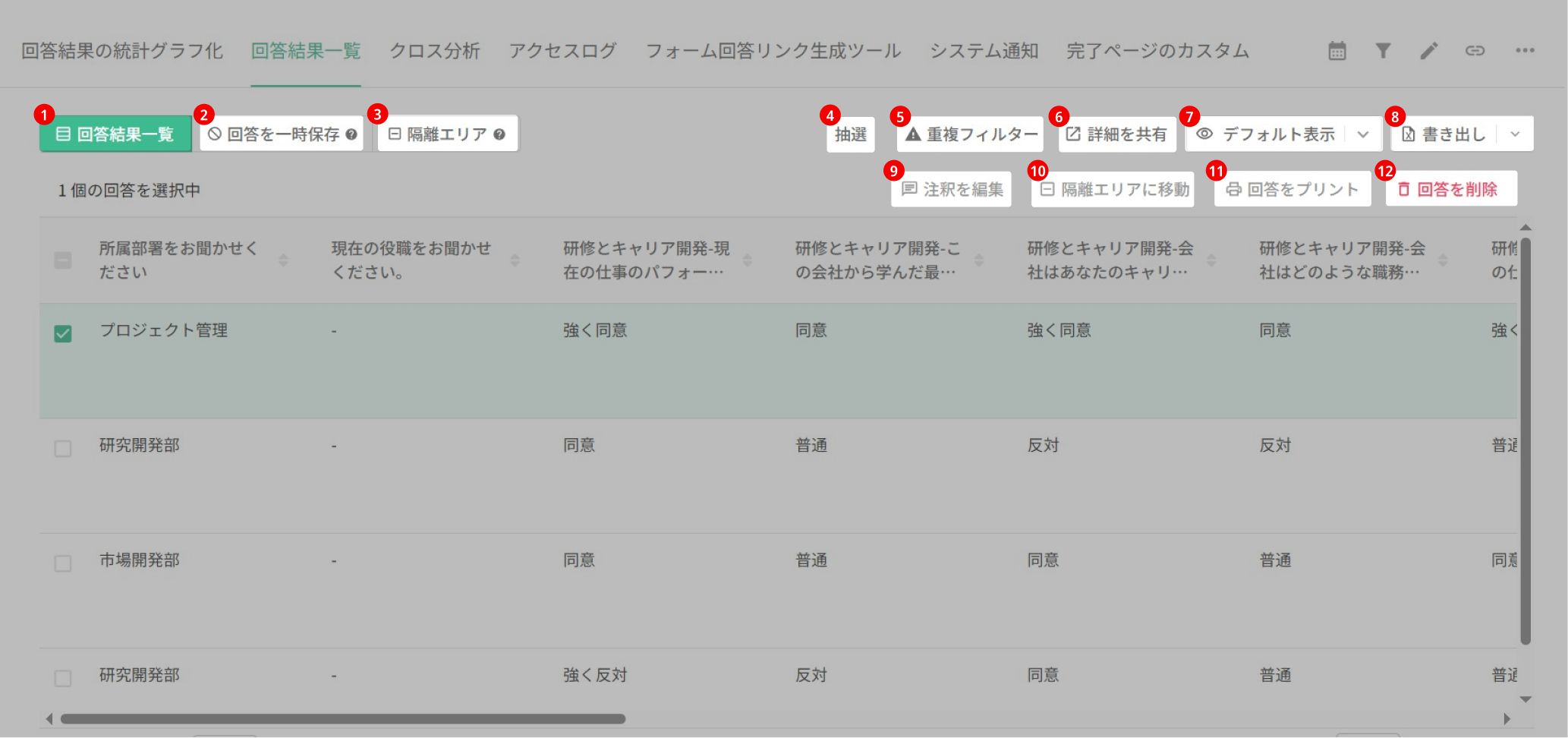
Task: Click the 回答をプリント button
Action: click(x=1292, y=189)
